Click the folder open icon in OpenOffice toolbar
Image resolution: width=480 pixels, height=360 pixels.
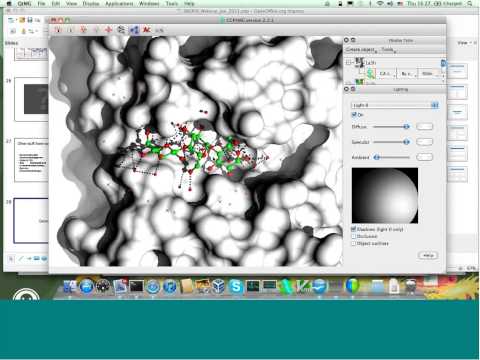point(22,20)
